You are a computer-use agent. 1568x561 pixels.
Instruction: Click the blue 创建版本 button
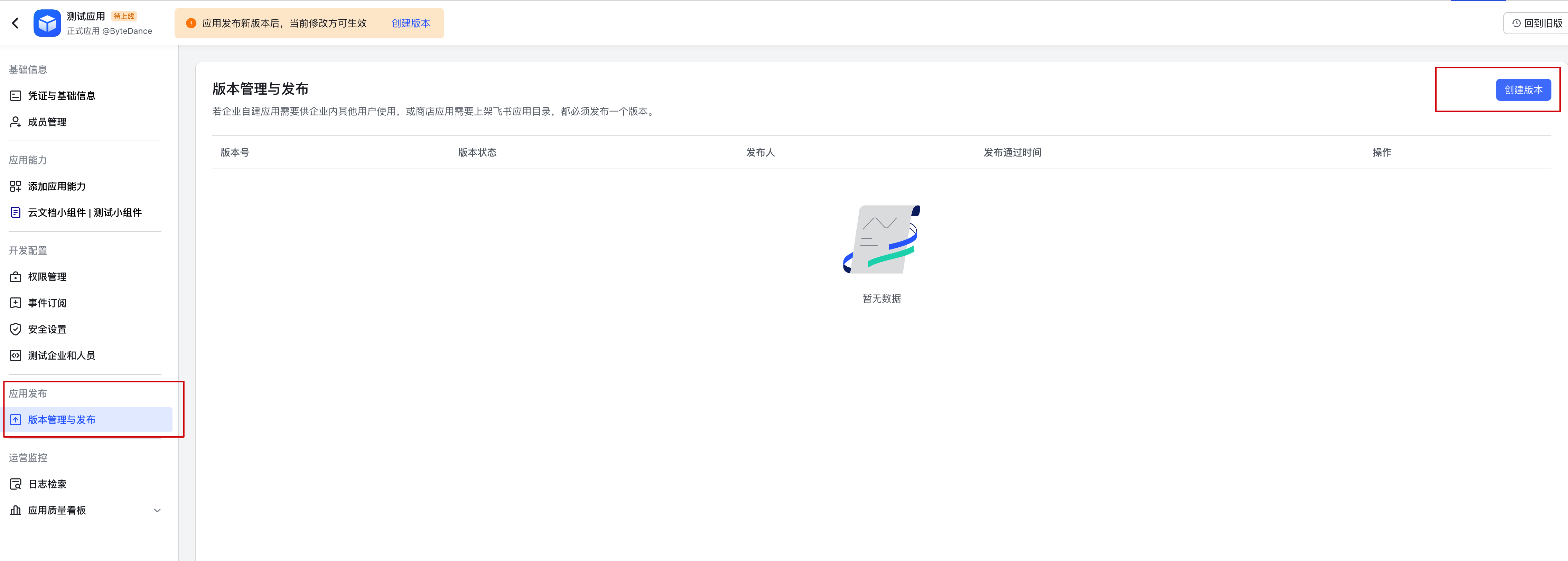pos(1523,90)
